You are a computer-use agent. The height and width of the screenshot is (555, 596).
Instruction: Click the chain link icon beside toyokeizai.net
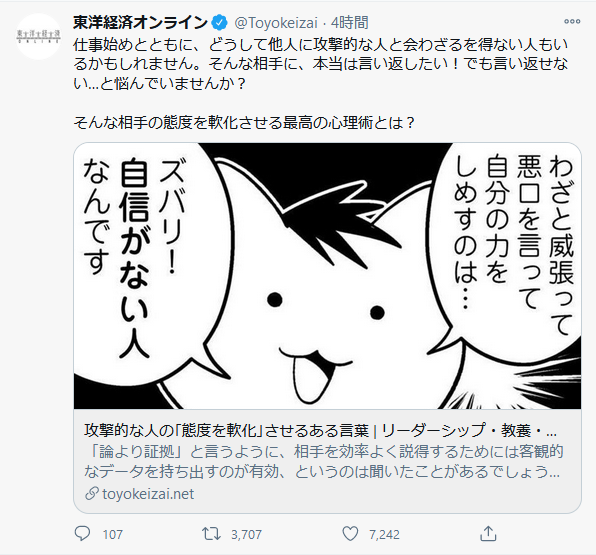(x=92, y=494)
